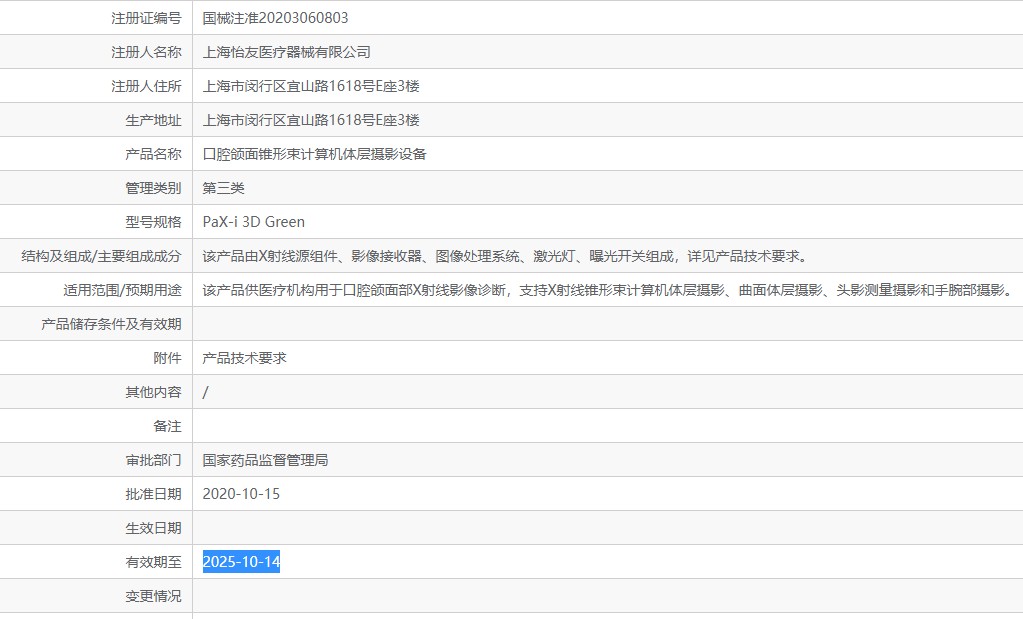Click the 产品技术要求 attachment value
The width and height of the screenshot is (1023, 619).
coord(245,358)
